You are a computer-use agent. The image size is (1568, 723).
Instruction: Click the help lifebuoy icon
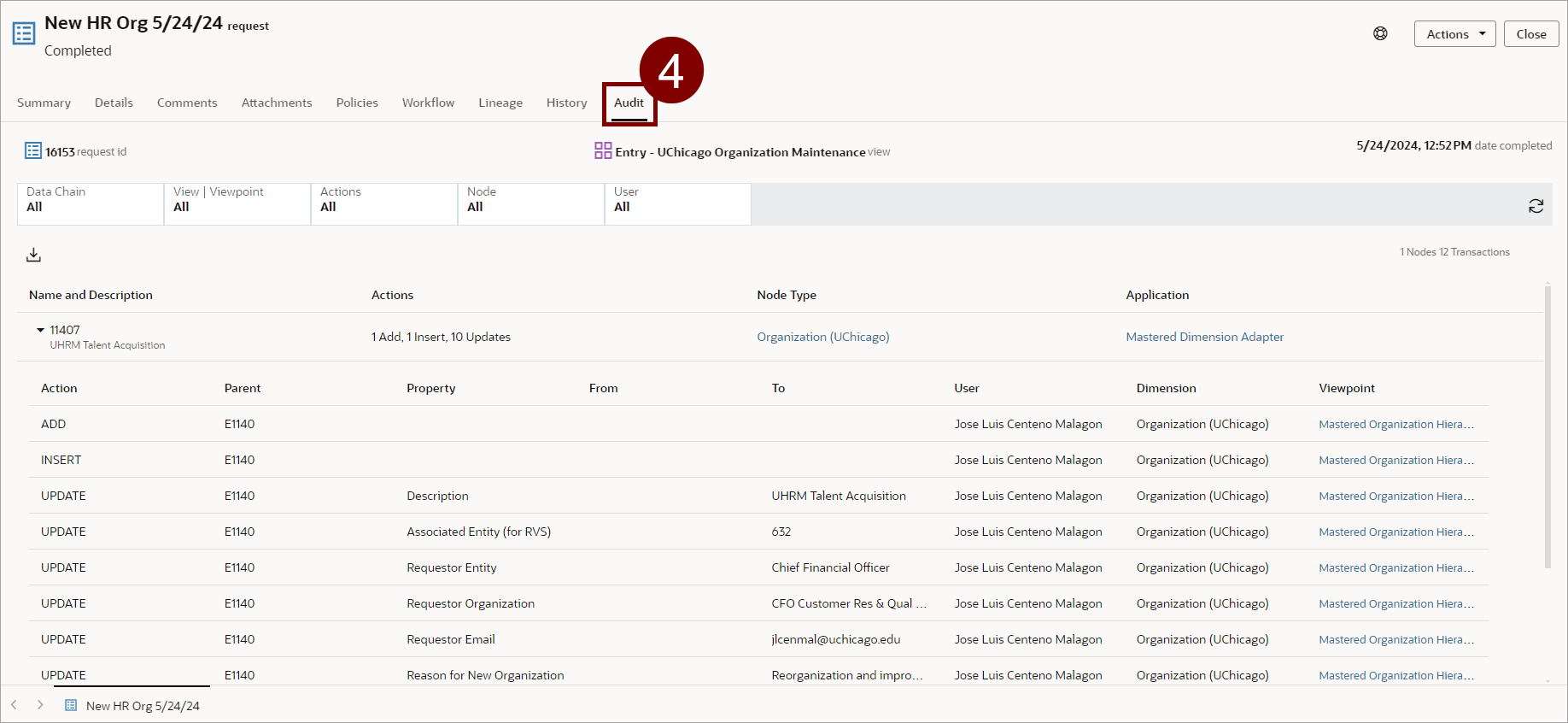[1380, 34]
